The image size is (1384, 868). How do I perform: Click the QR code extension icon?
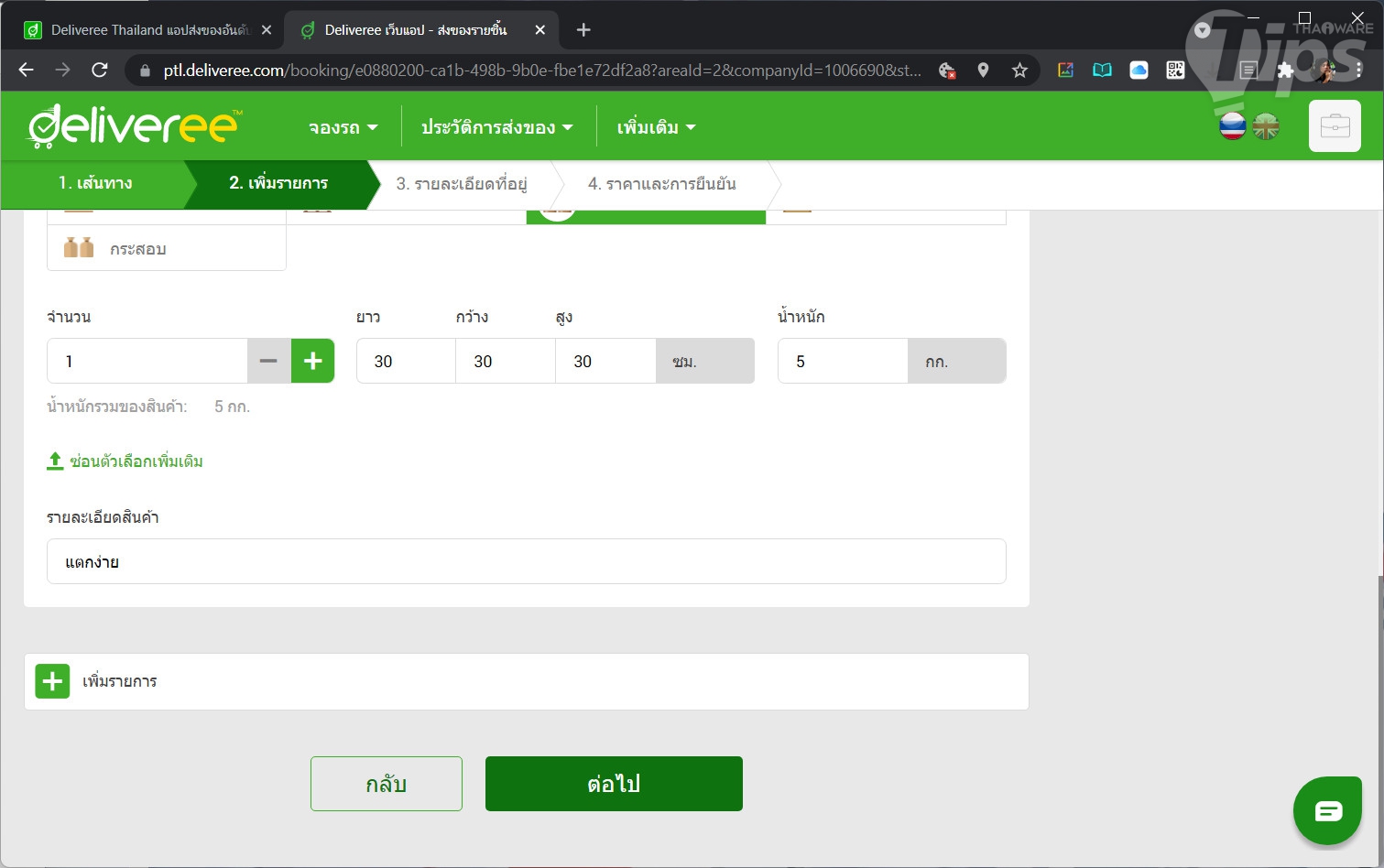pyautogui.click(x=1175, y=71)
